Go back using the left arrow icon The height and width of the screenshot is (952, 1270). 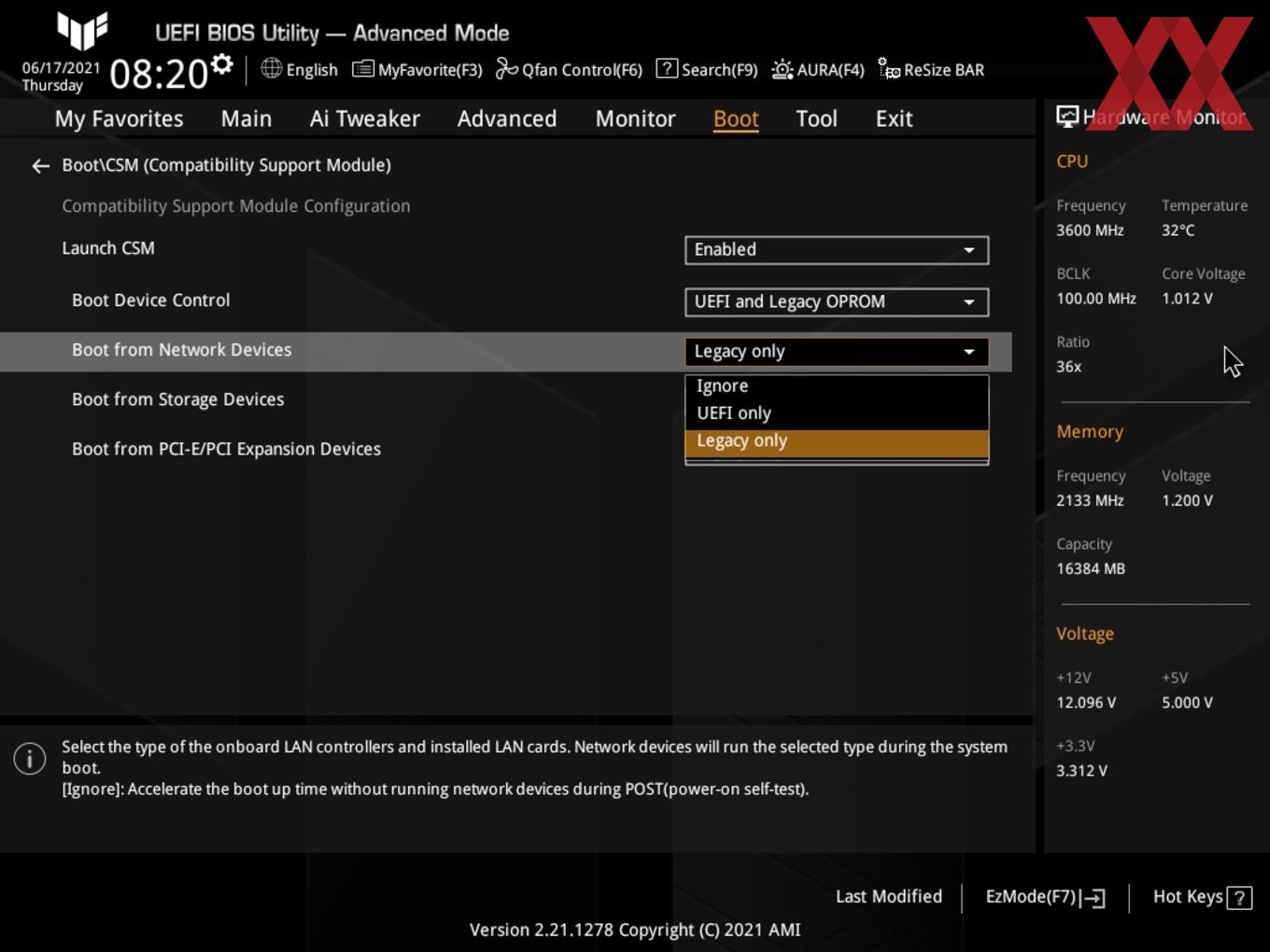pyautogui.click(x=40, y=166)
